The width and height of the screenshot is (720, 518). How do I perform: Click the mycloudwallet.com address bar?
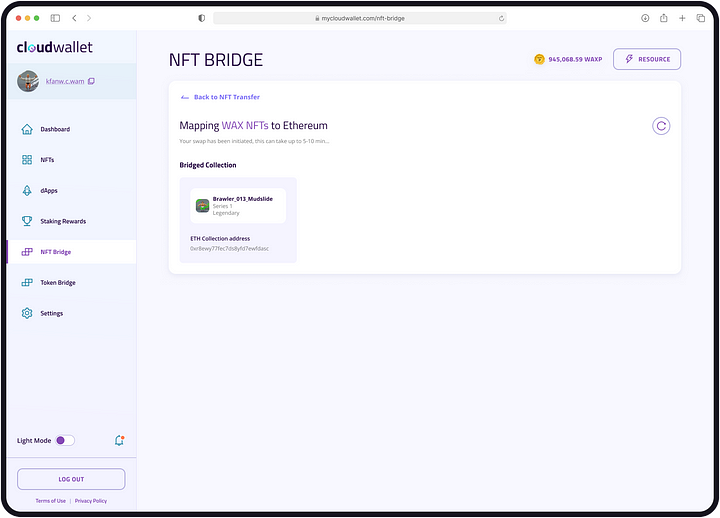360,18
